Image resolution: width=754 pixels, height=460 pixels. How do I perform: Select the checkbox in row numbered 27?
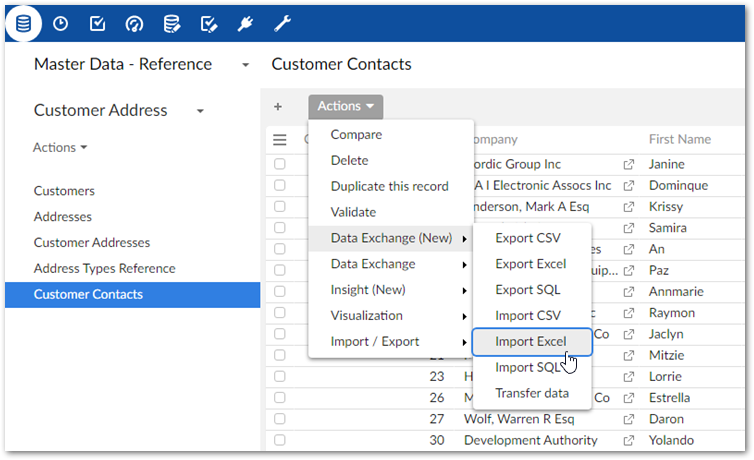(x=280, y=419)
